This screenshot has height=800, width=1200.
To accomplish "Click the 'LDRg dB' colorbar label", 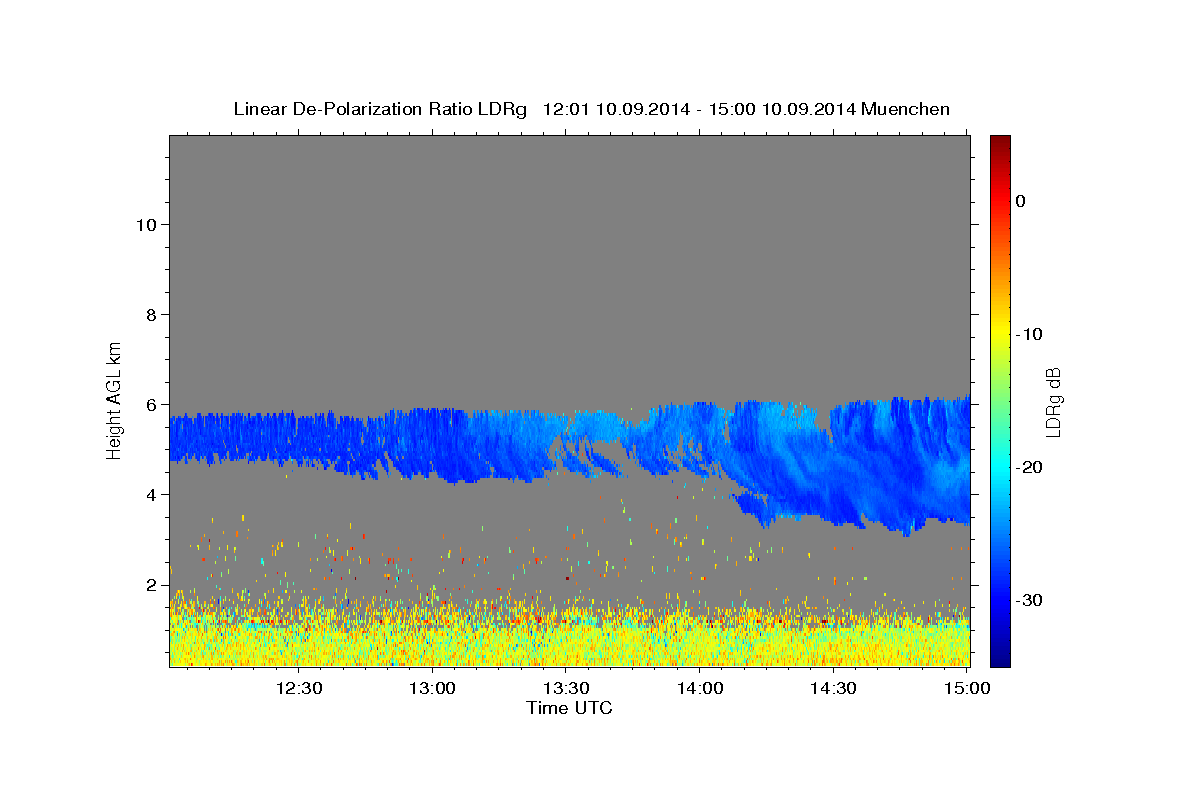I will click(x=1052, y=402).
